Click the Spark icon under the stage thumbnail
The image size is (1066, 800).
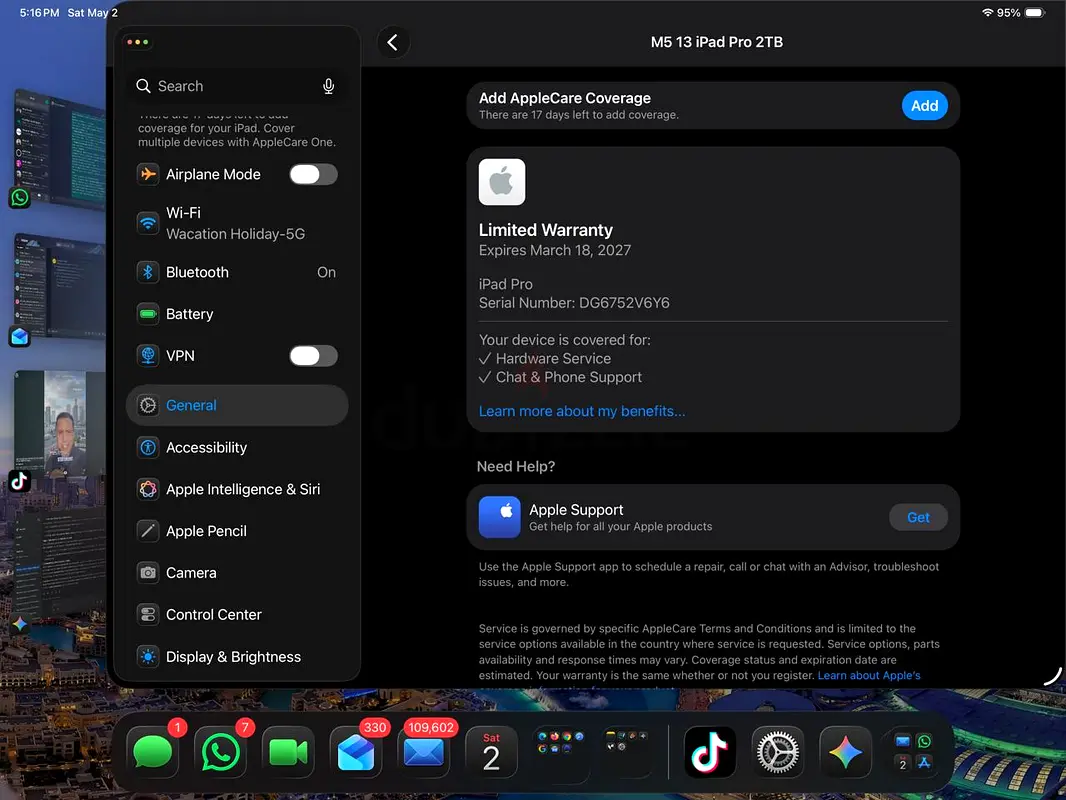[x=20, y=336]
